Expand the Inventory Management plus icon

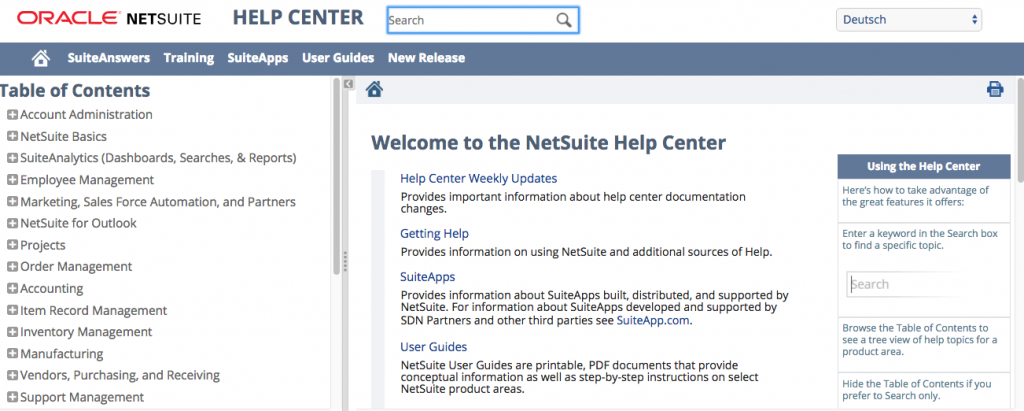12,332
